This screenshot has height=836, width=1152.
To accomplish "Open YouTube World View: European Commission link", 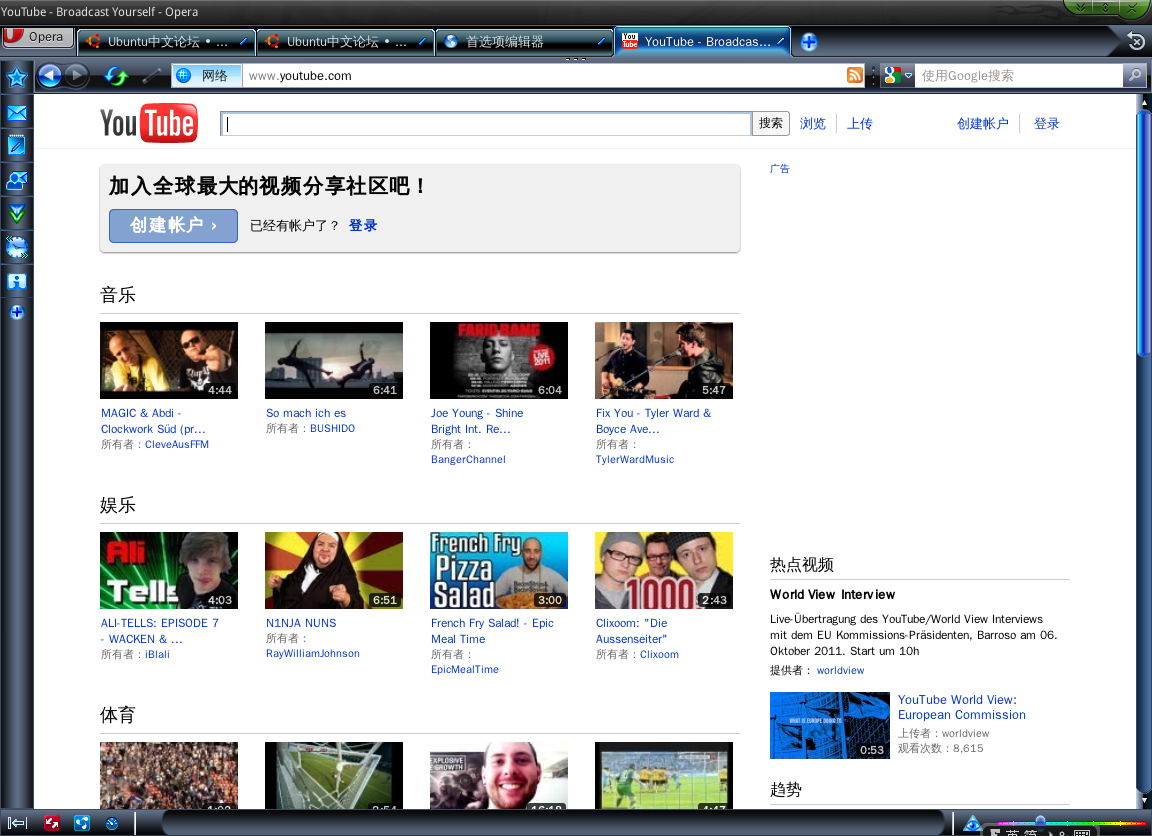I will (962, 707).
